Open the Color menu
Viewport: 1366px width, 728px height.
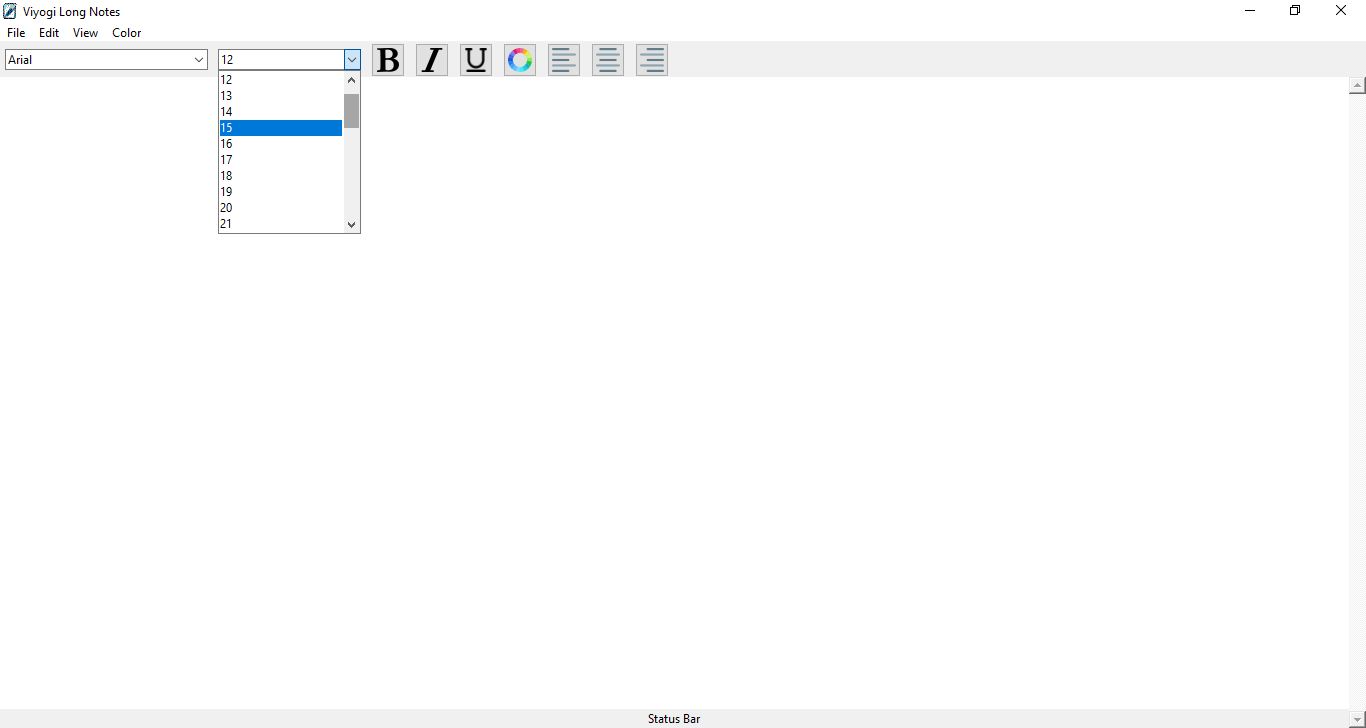127,33
